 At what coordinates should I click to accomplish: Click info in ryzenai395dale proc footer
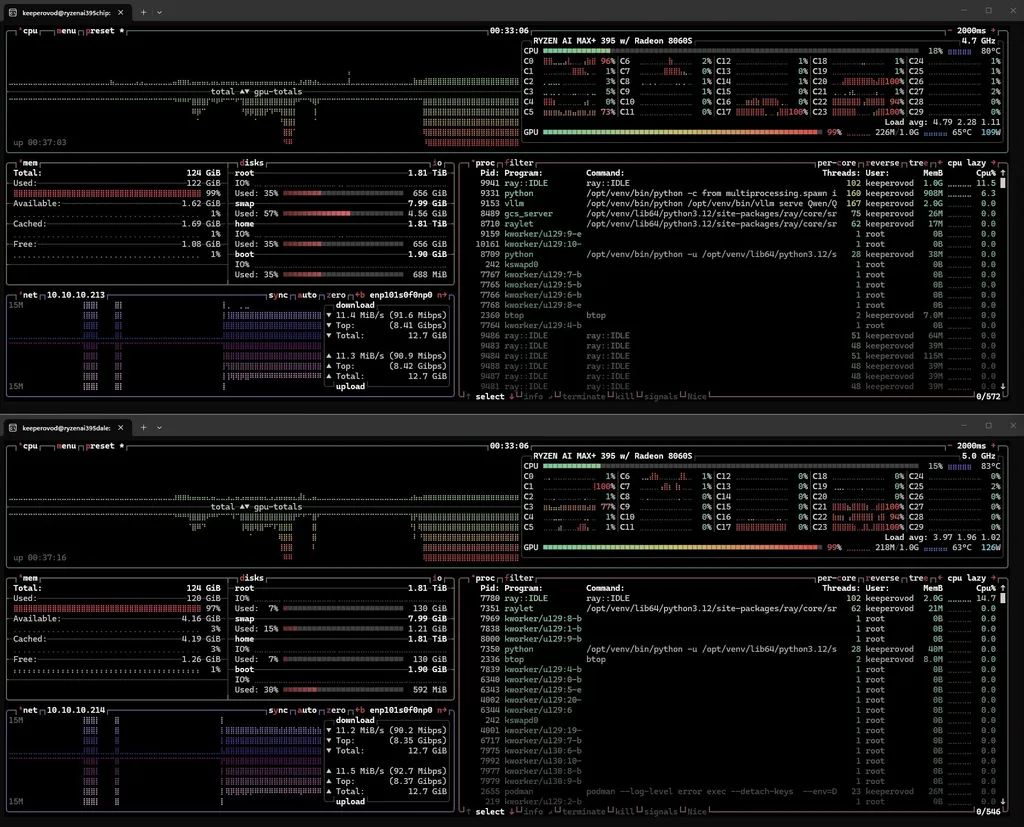click(533, 811)
